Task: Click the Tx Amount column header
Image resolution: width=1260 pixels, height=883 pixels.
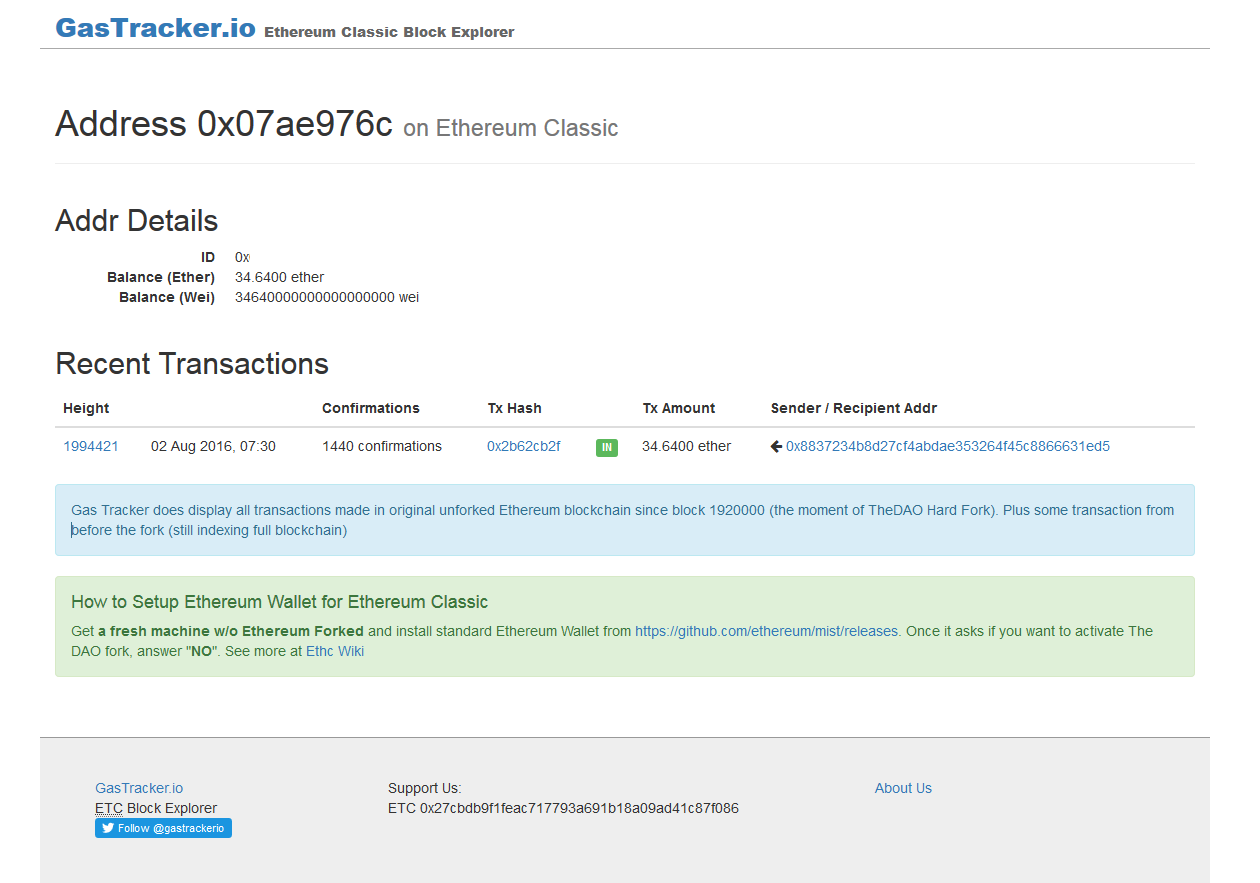Action: pos(679,408)
